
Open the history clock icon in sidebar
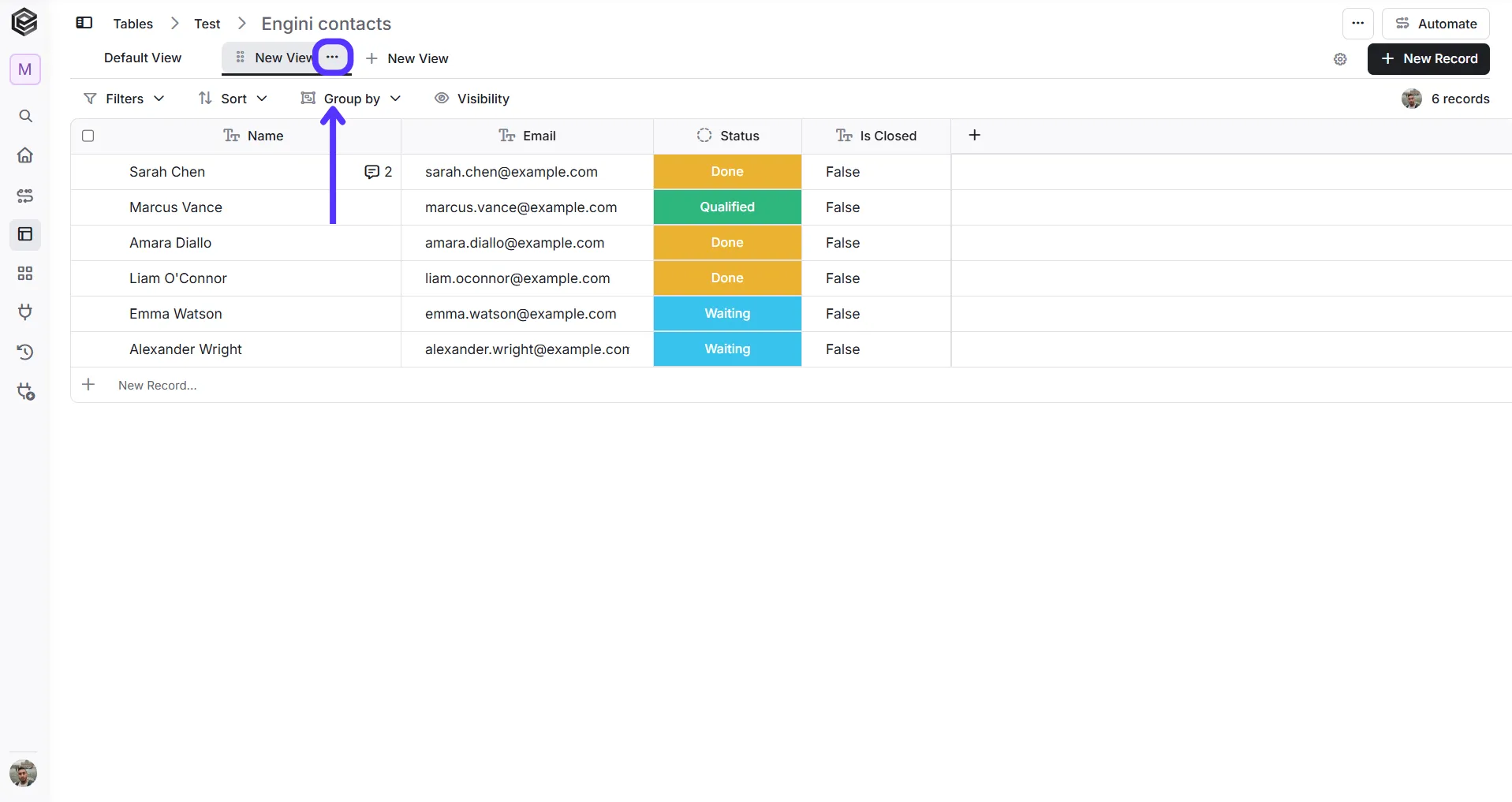click(x=25, y=352)
